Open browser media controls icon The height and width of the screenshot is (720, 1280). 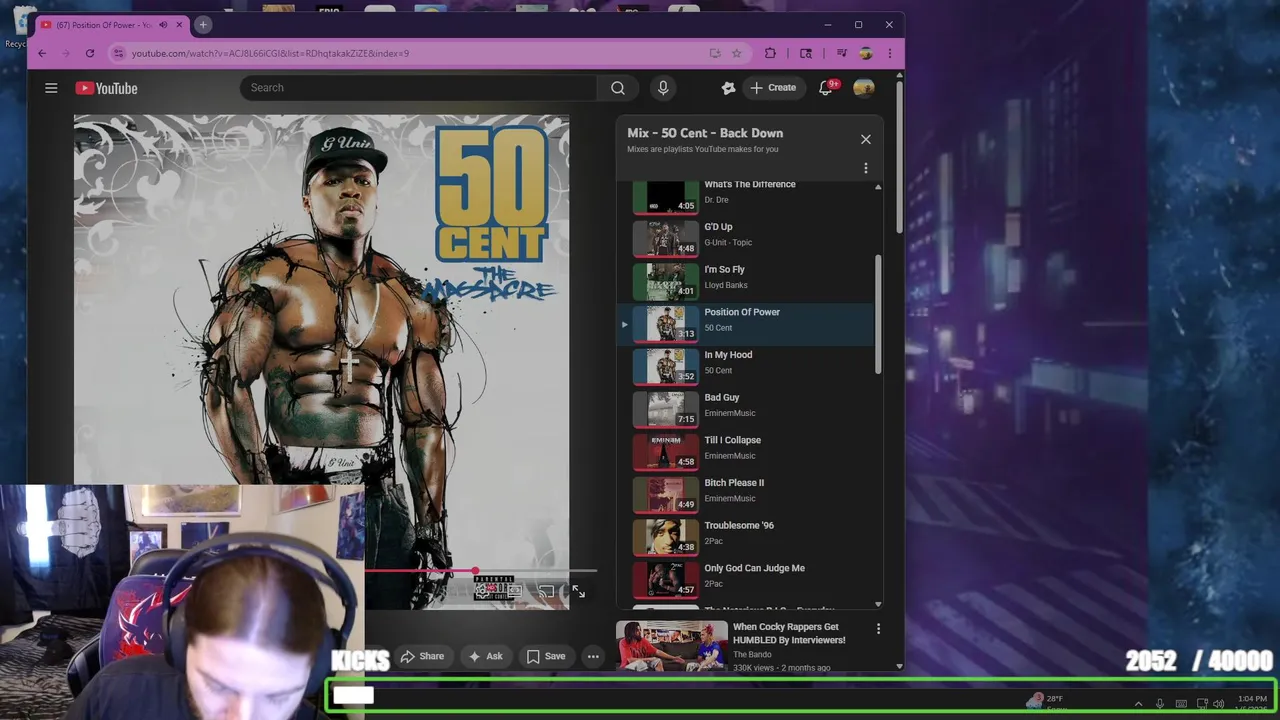coord(842,53)
